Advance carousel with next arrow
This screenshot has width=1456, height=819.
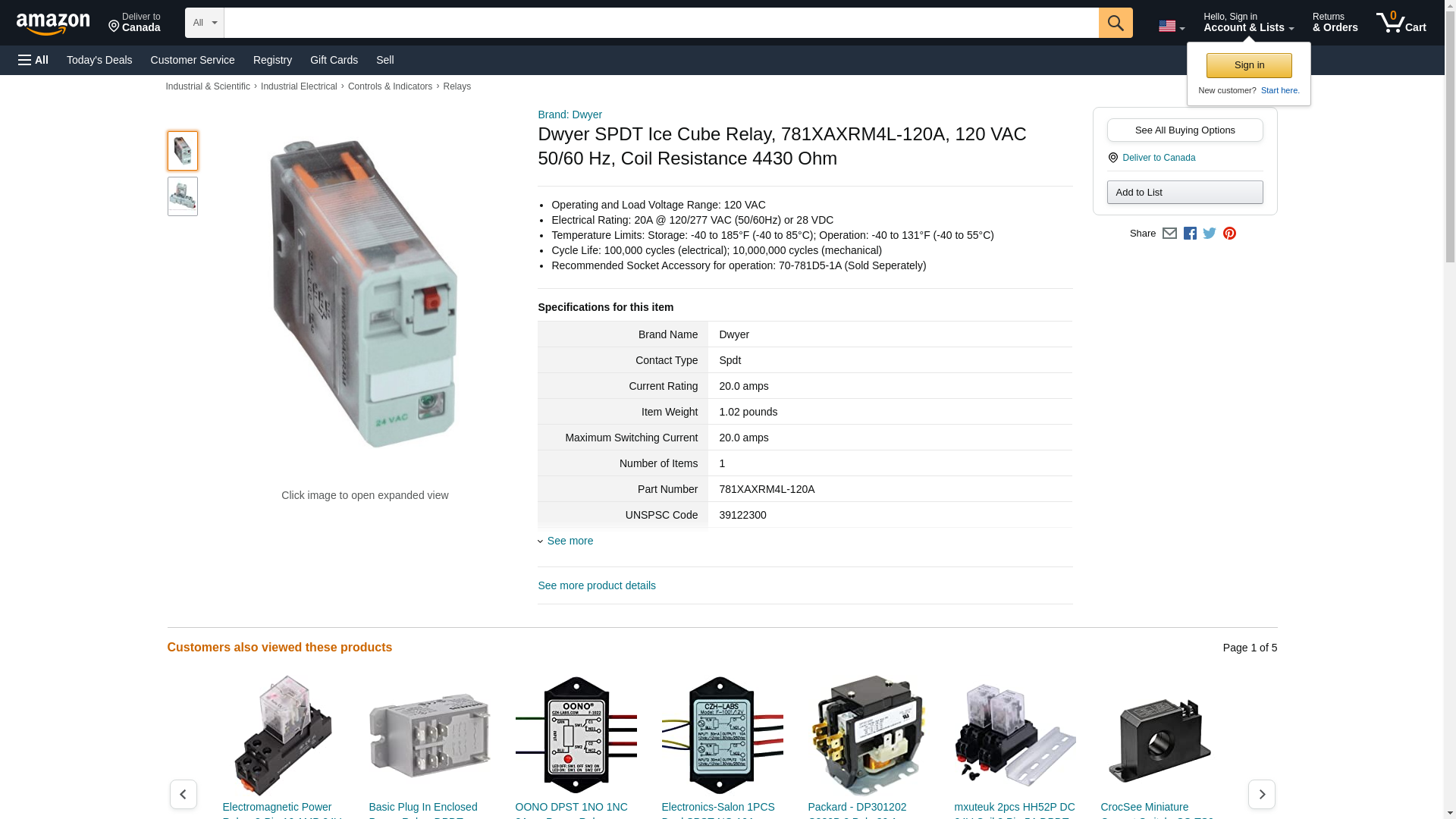(1261, 794)
